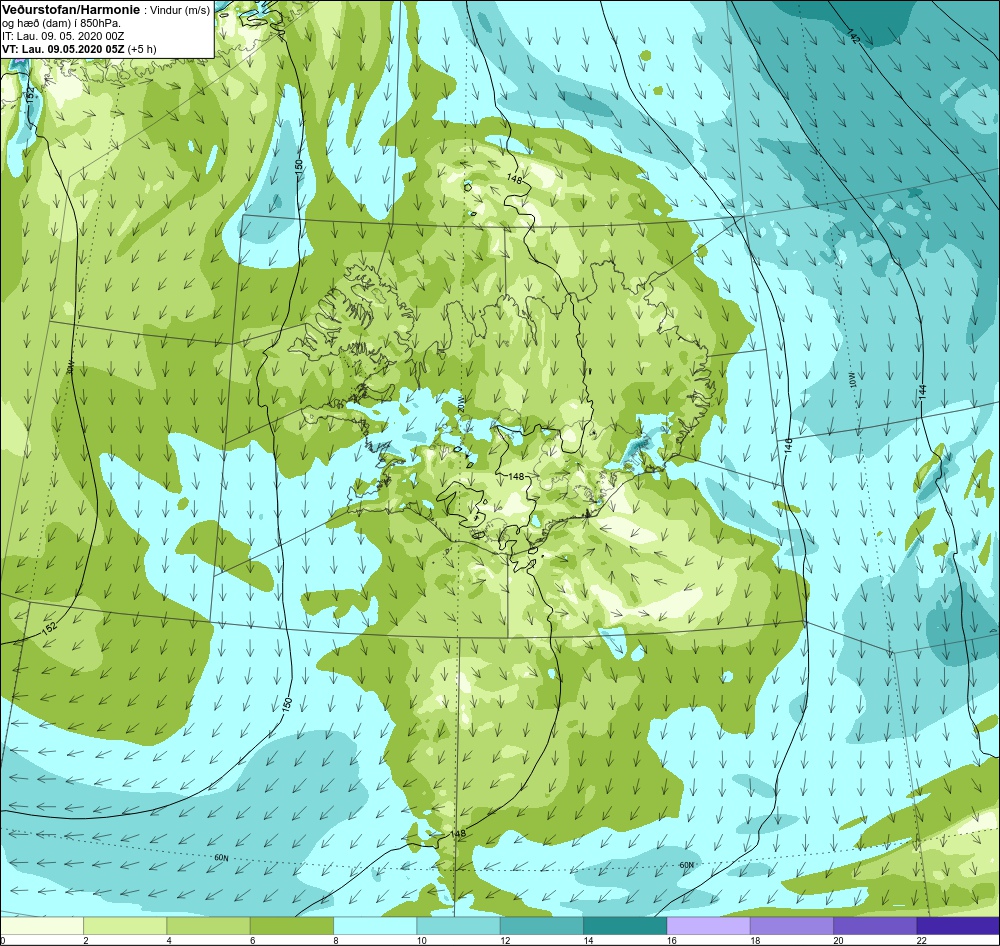The width and height of the screenshot is (1000, 946).
Task: Click the legend tick value 14
Action: pyautogui.click(x=588, y=940)
